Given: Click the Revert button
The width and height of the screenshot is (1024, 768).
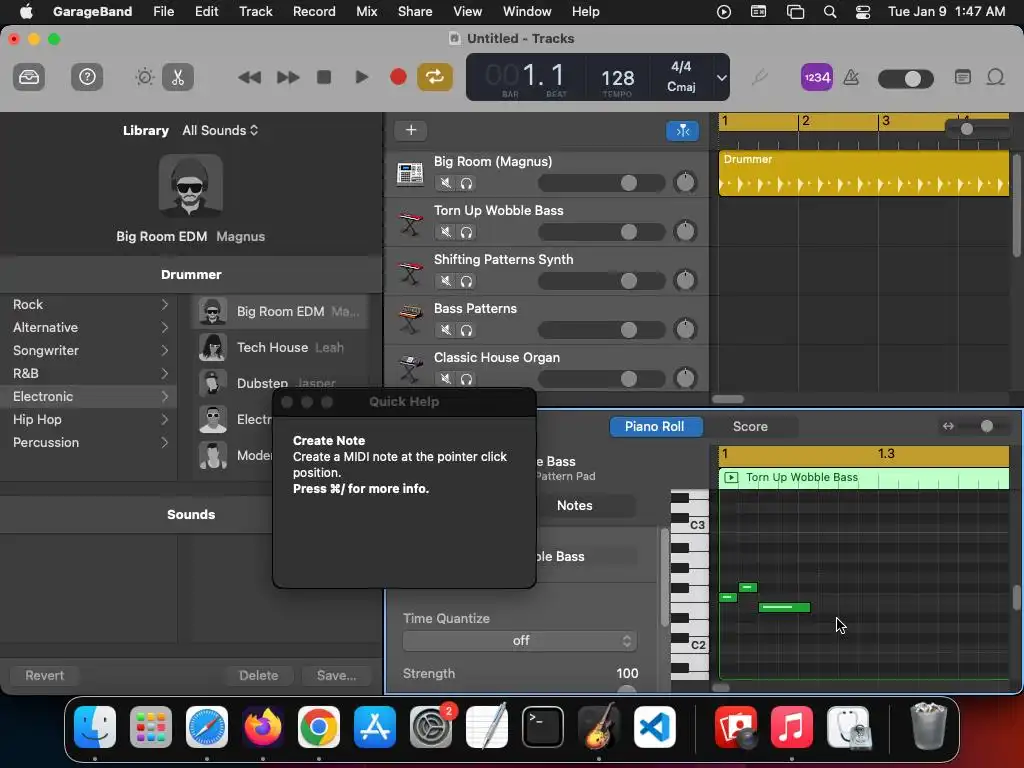Looking at the screenshot, I should point(44,675).
